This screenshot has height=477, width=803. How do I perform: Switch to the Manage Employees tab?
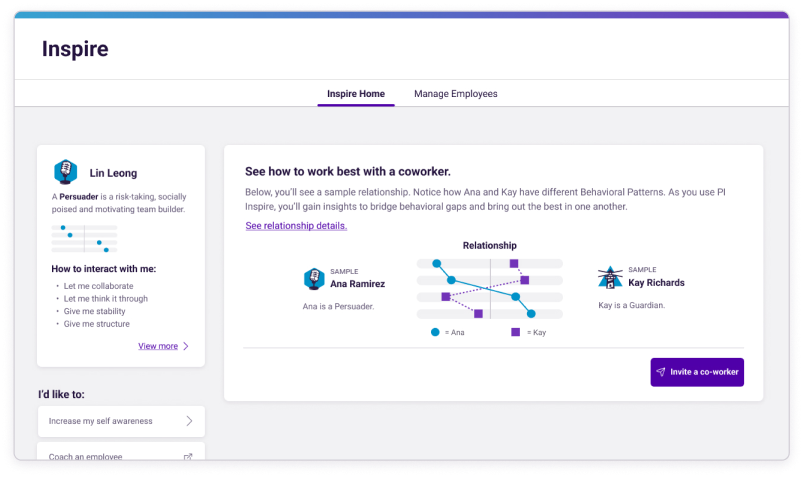point(456,94)
